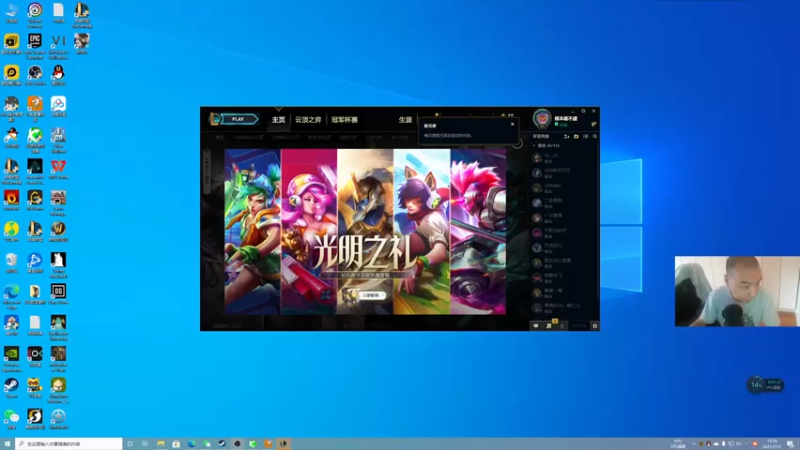Open the 主页 tab
This screenshot has width=800, height=450.
278,120
